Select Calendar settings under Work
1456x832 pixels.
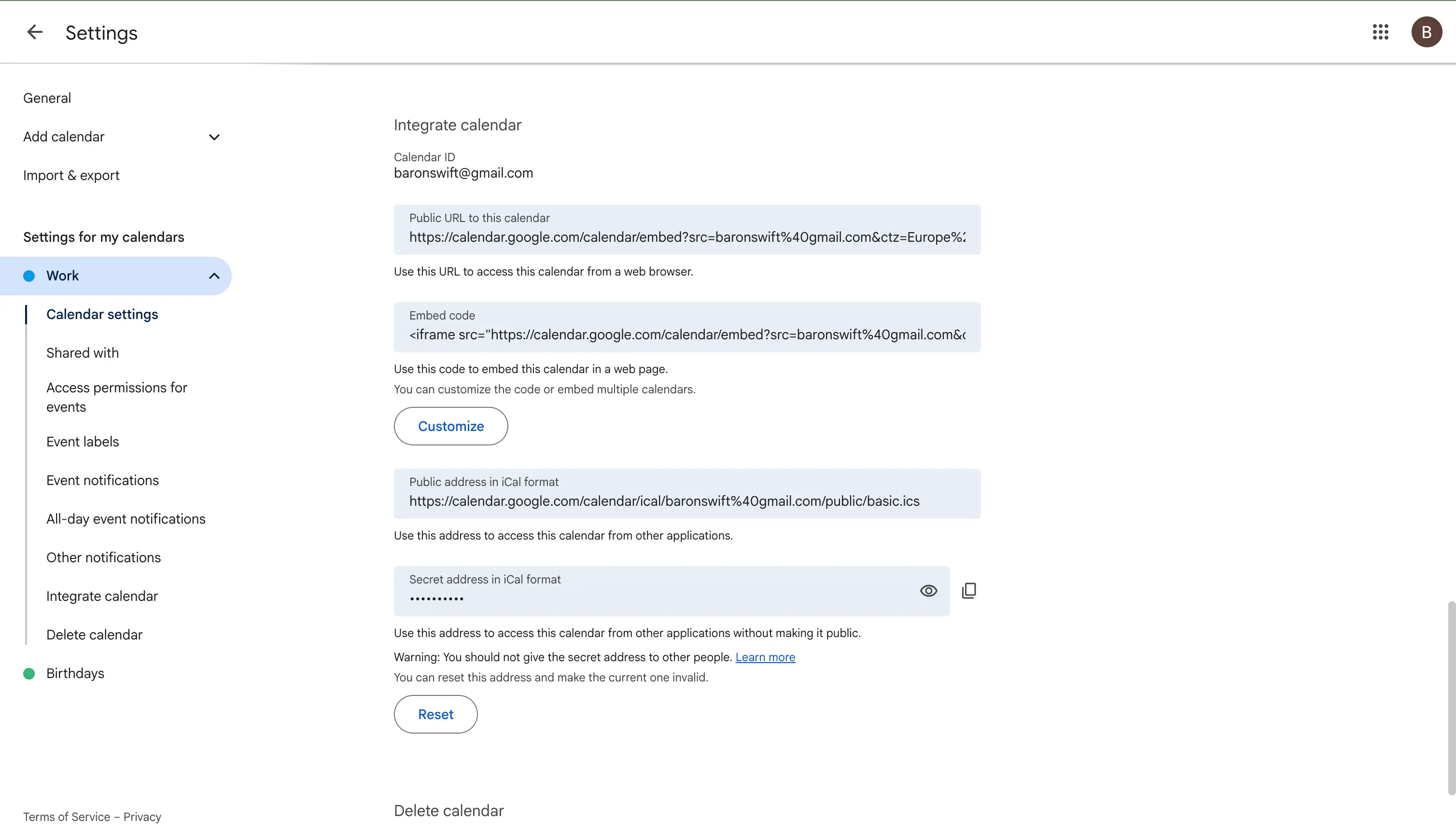tap(102, 314)
